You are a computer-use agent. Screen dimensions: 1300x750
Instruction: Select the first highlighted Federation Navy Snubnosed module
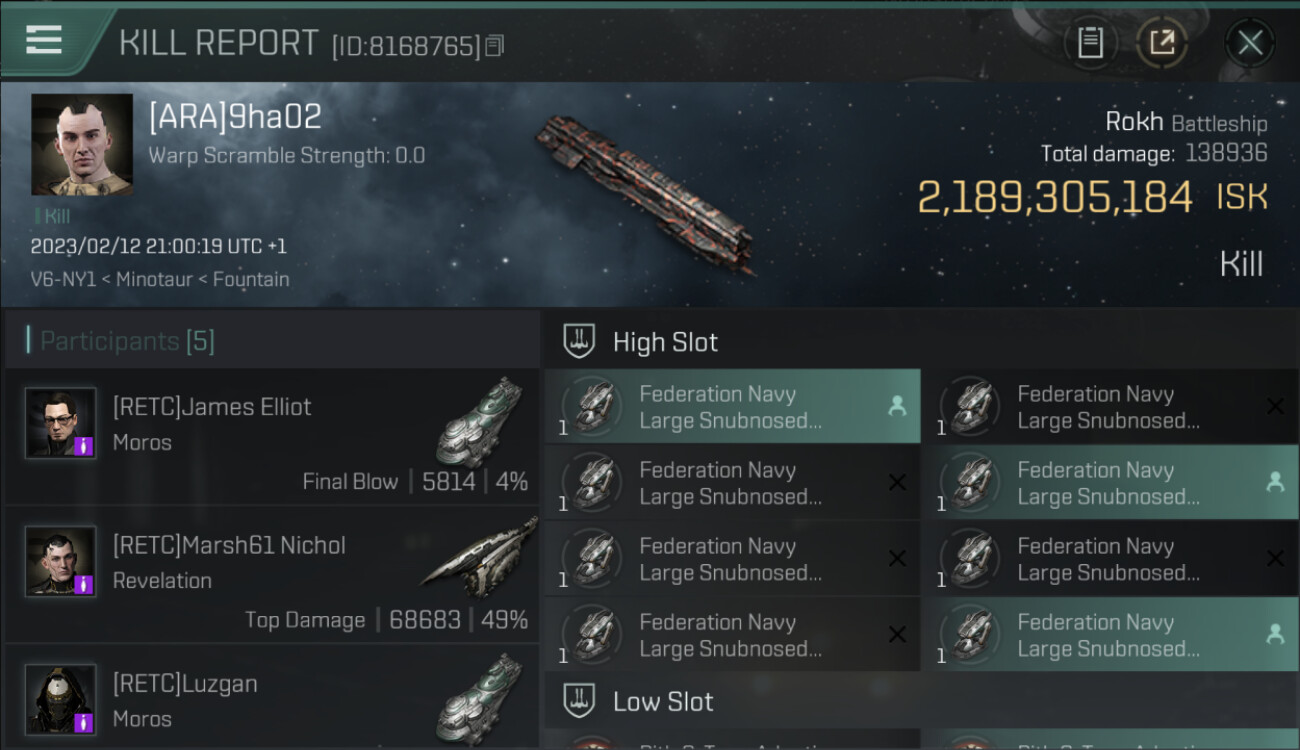[732, 407]
